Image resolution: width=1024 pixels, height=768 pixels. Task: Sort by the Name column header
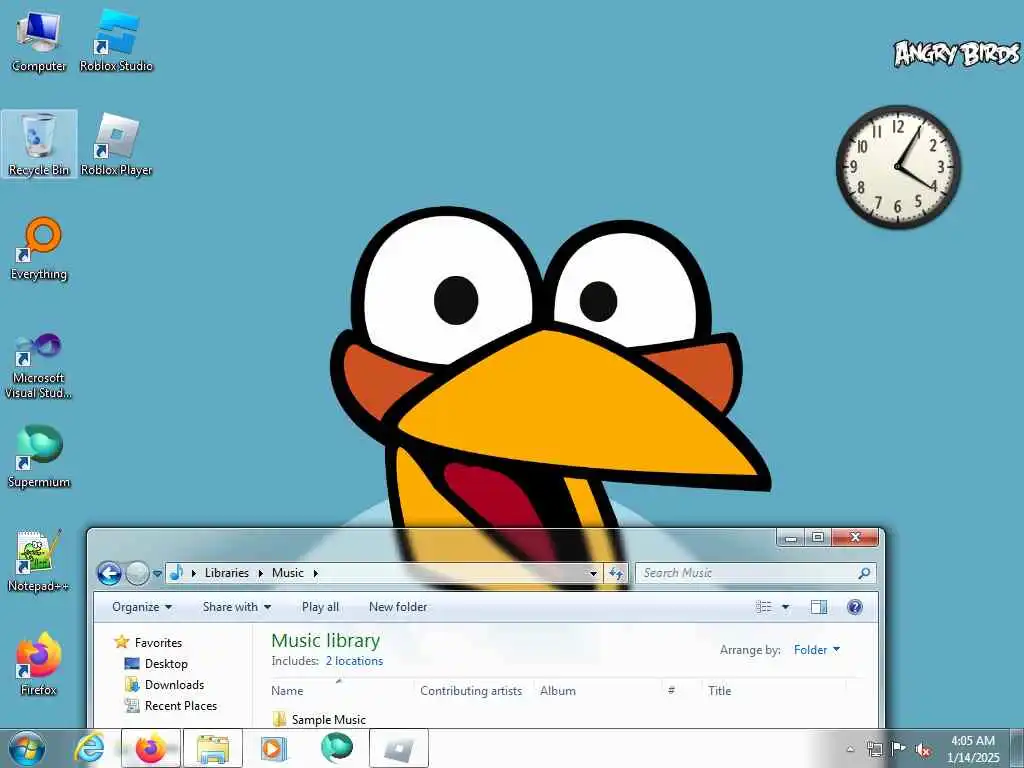(x=342, y=690)
